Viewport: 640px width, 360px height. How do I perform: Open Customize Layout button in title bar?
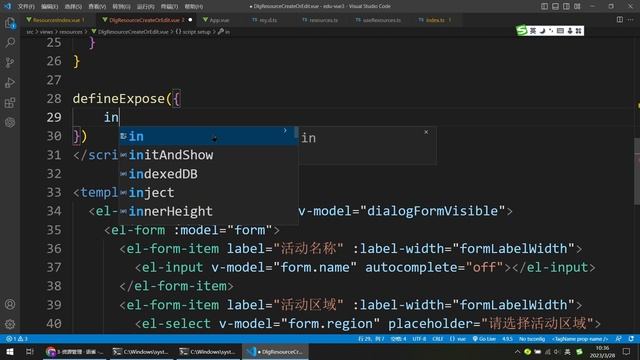577,6
